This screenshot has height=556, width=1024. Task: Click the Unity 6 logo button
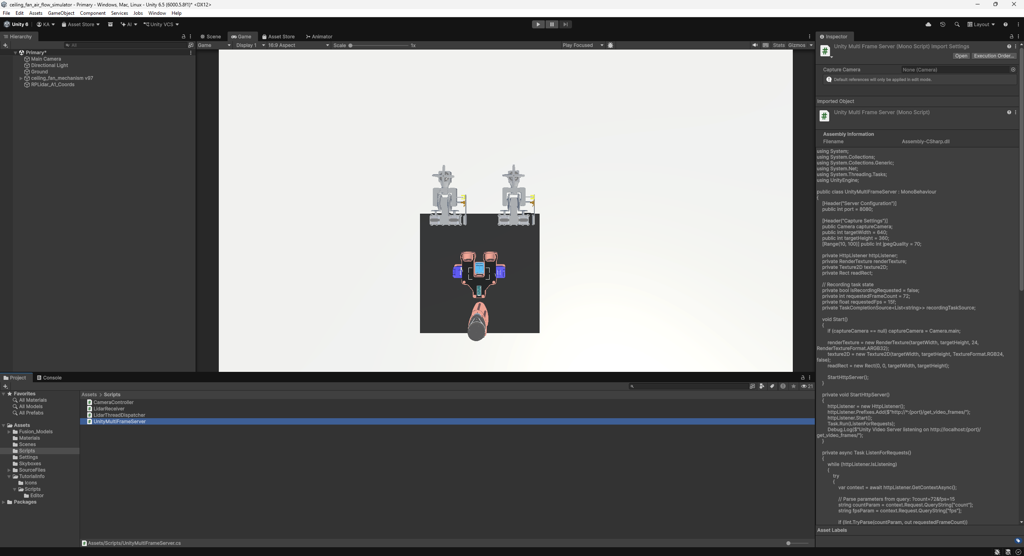[x=16, y=24]
